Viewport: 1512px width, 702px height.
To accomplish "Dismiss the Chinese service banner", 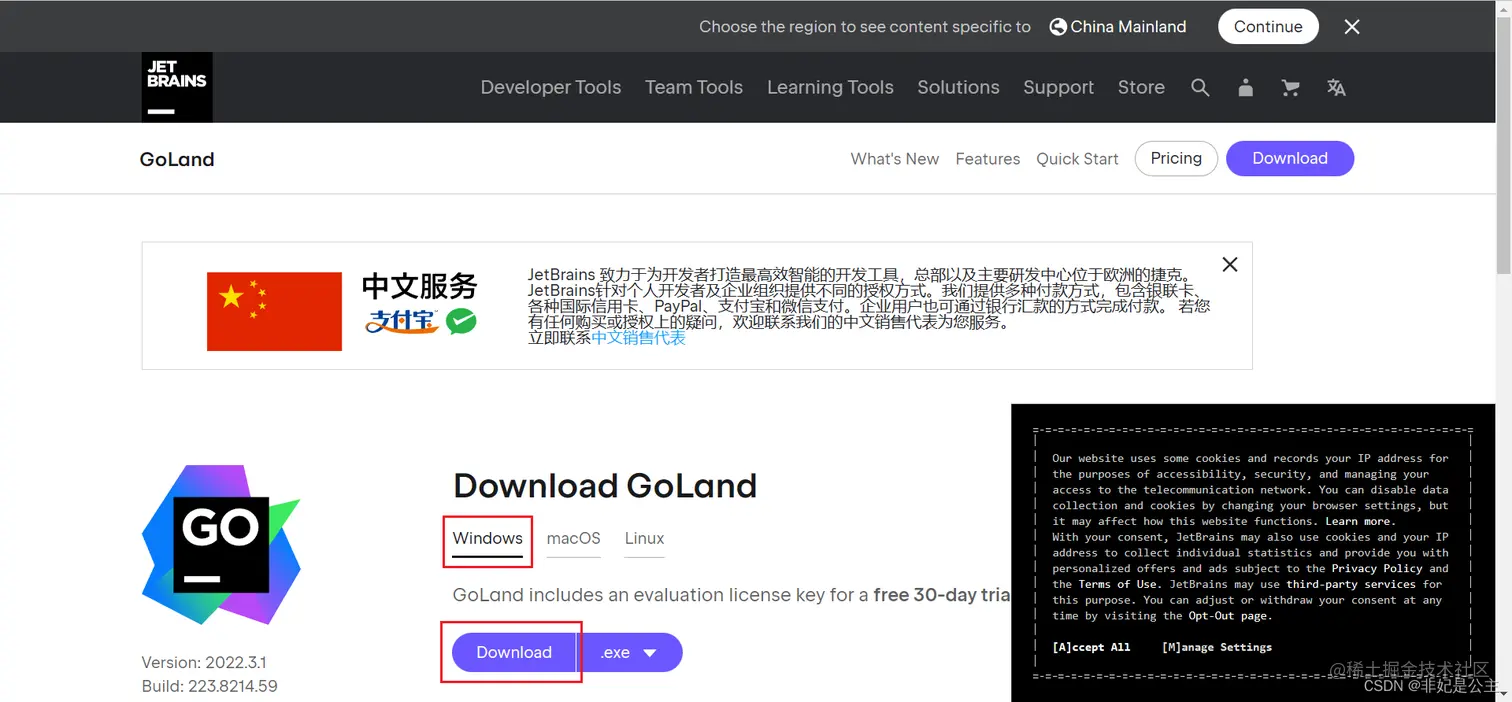I will coord(1229,264).
